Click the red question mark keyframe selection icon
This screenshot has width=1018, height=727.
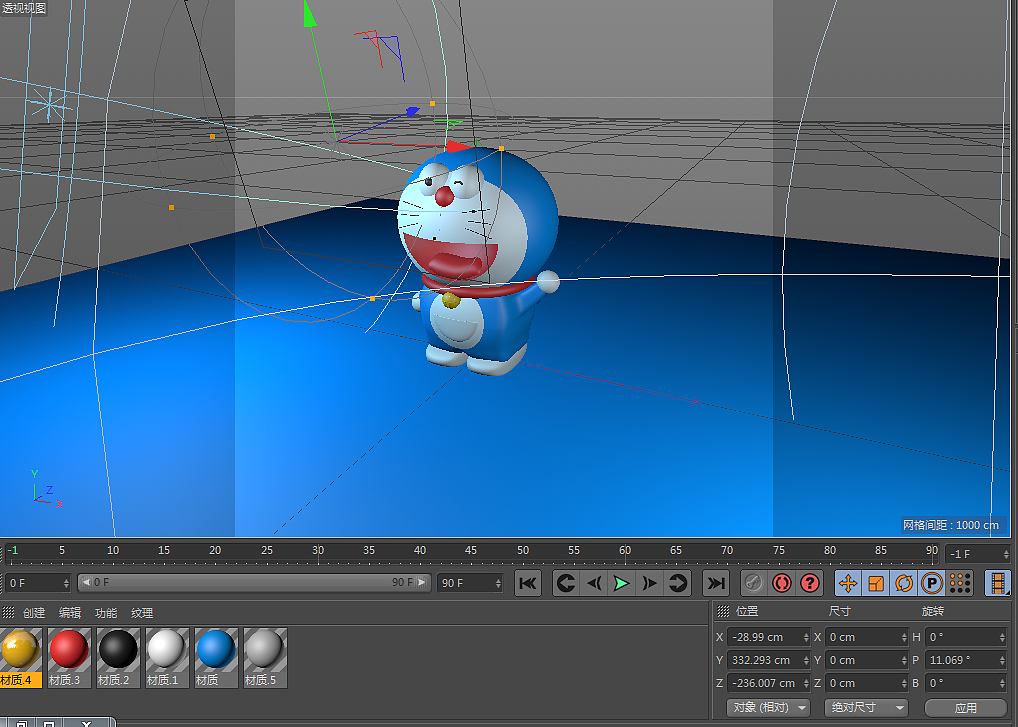(x=810, y=583)
